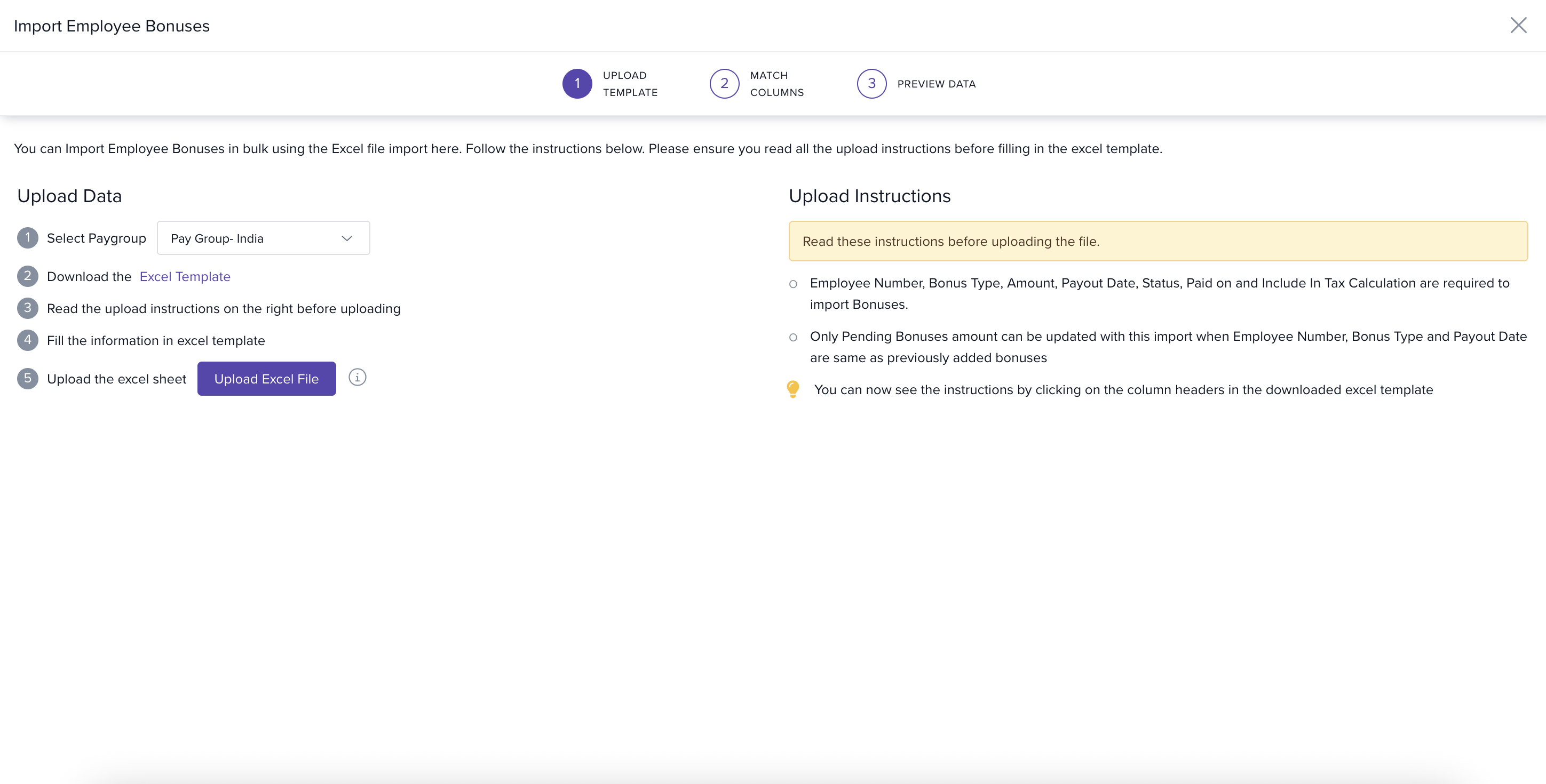Open the Select Paygroup dropdown

tap(263, 238)
